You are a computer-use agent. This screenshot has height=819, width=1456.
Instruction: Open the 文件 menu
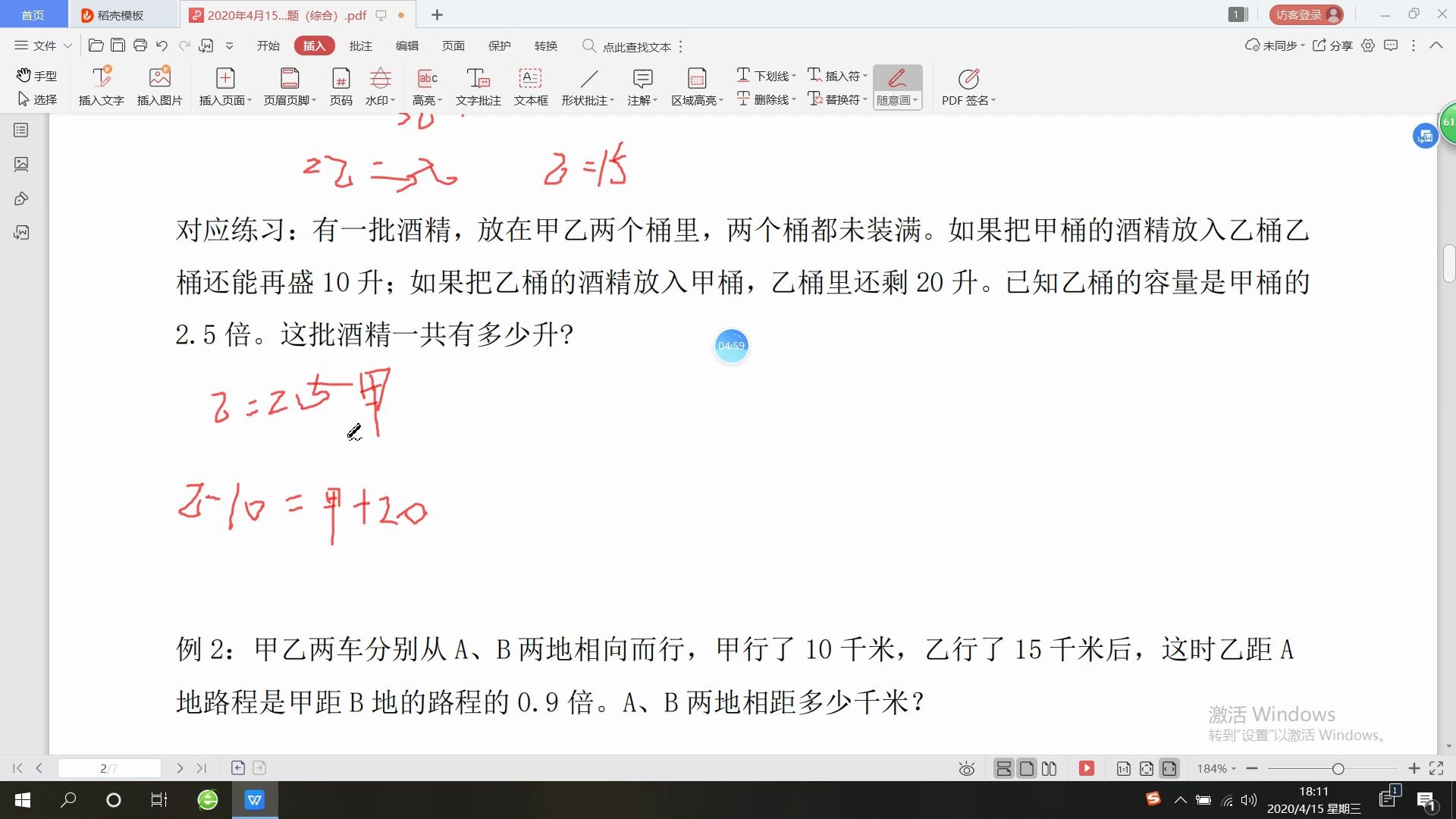coord(43,45)
